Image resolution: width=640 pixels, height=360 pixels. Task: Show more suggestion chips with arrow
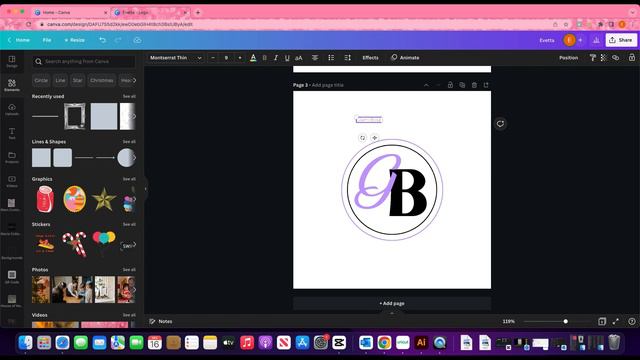134,80
